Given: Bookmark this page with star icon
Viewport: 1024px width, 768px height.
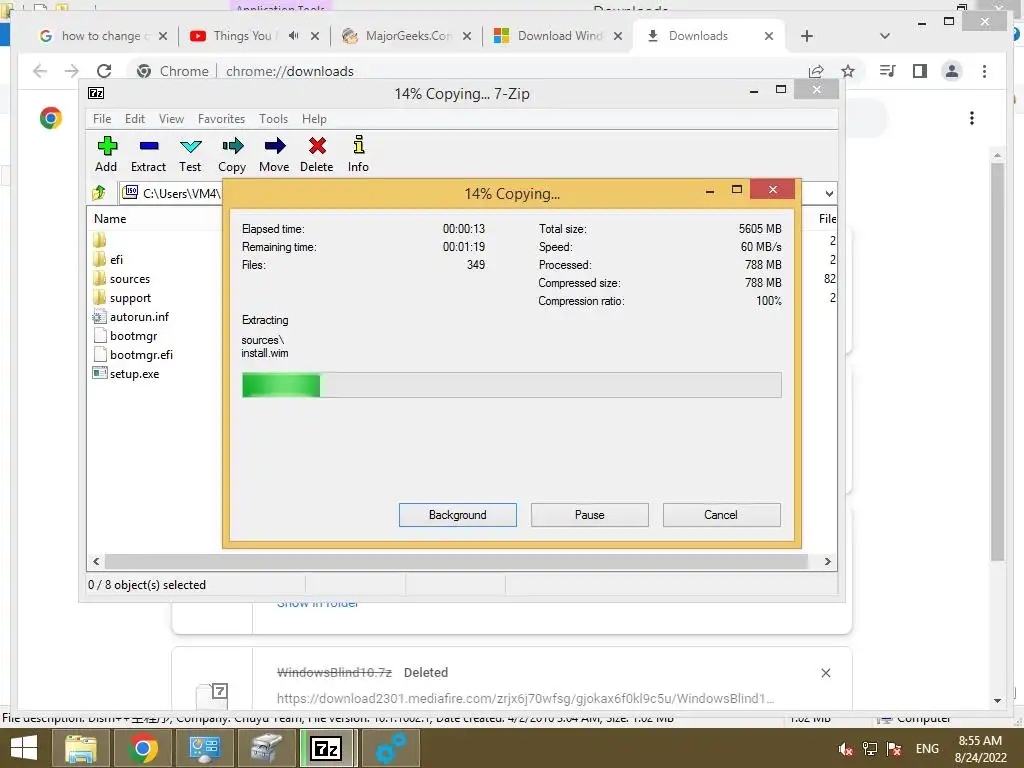Looking at the screenshot, I should pyautogui.click(x=848, y=71).
